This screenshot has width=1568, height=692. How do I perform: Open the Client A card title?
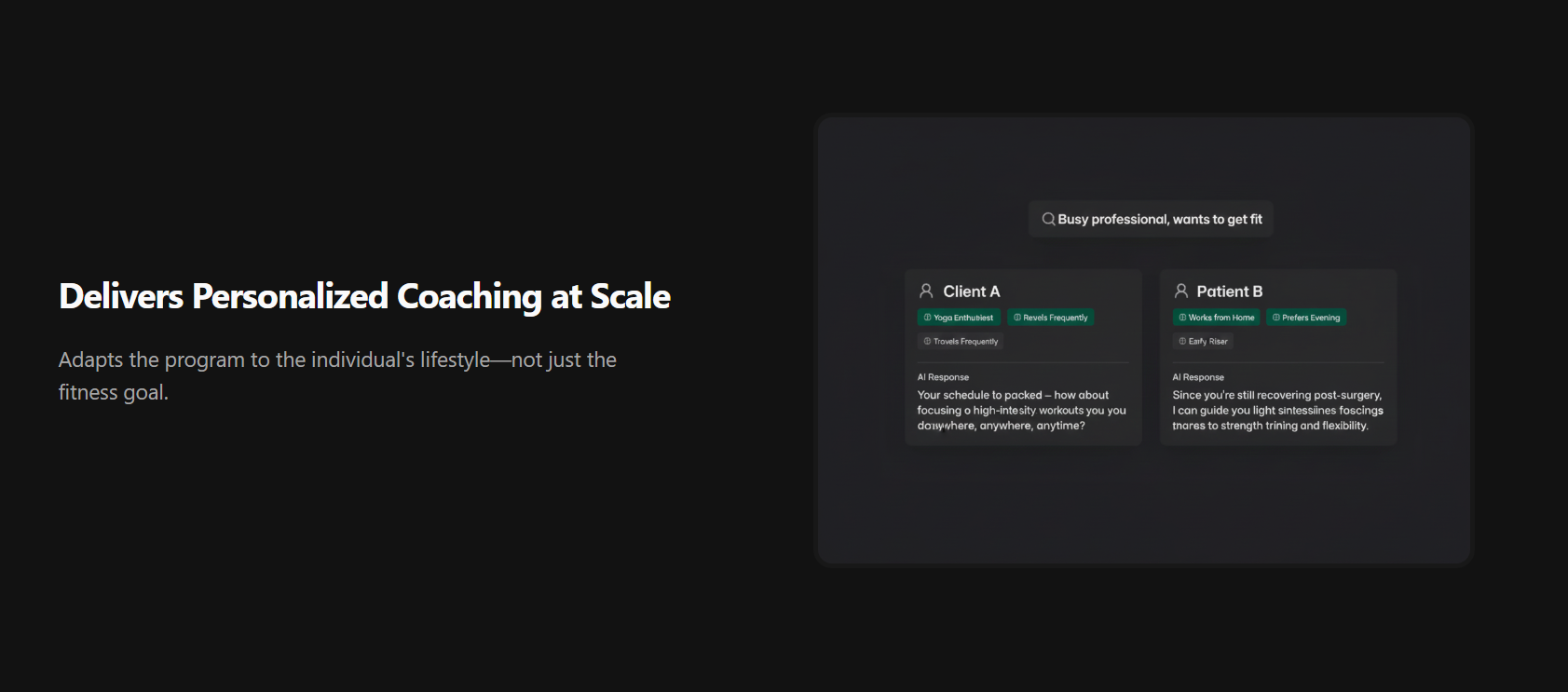[971, 292]
